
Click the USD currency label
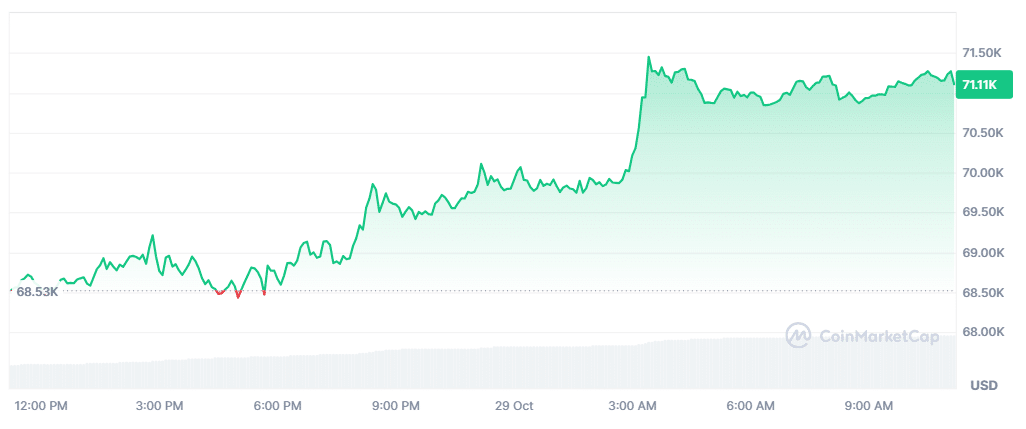[984, 385]
